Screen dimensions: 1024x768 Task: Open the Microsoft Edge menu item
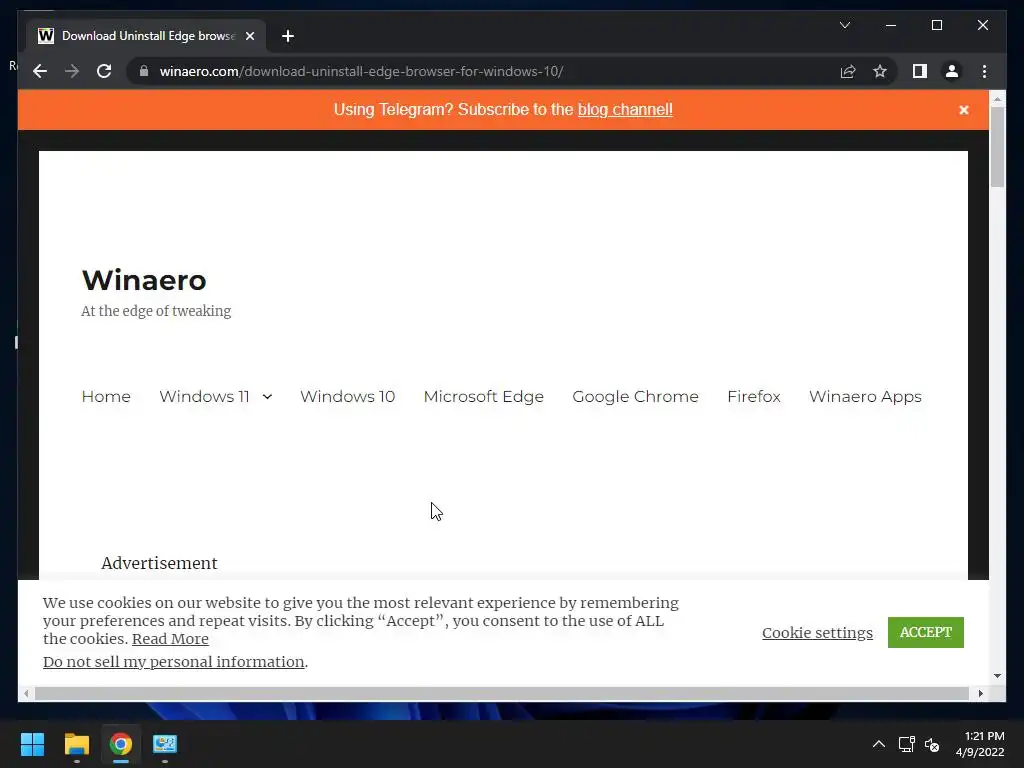[483, 396]
